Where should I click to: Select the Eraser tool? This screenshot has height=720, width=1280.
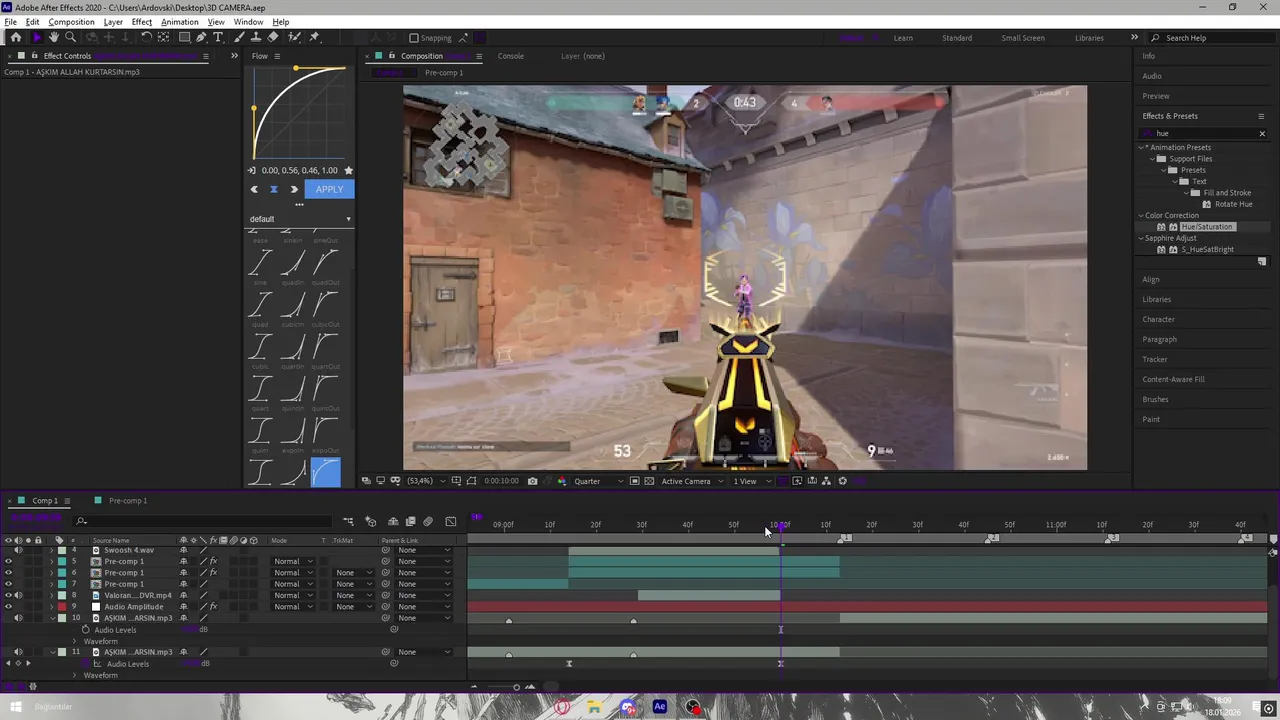[273, 37]
